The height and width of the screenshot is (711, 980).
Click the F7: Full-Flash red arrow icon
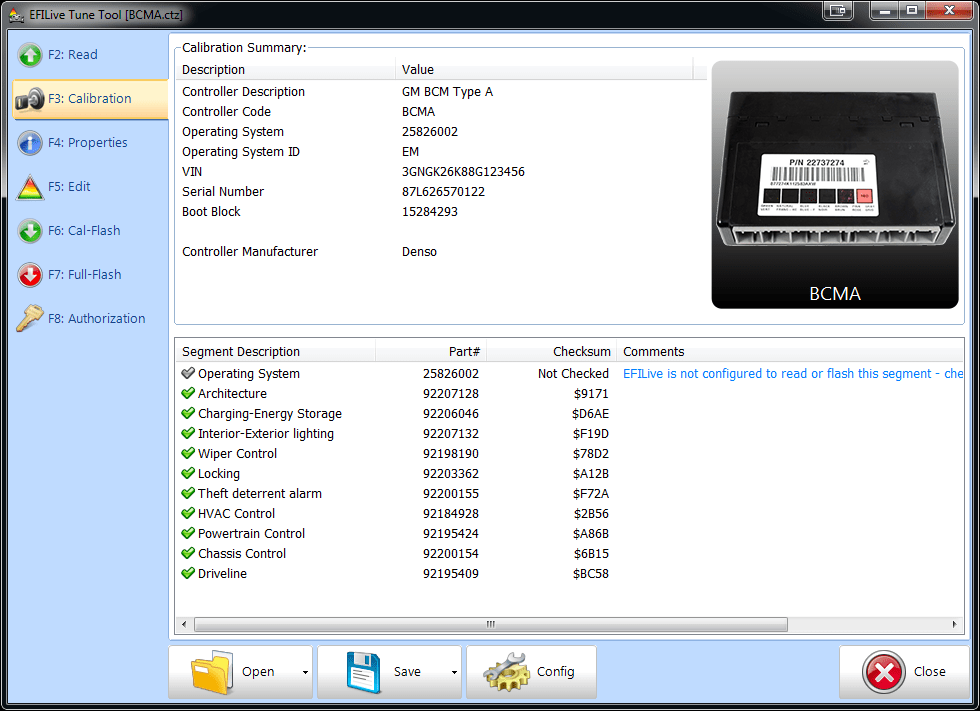point(28,275)
